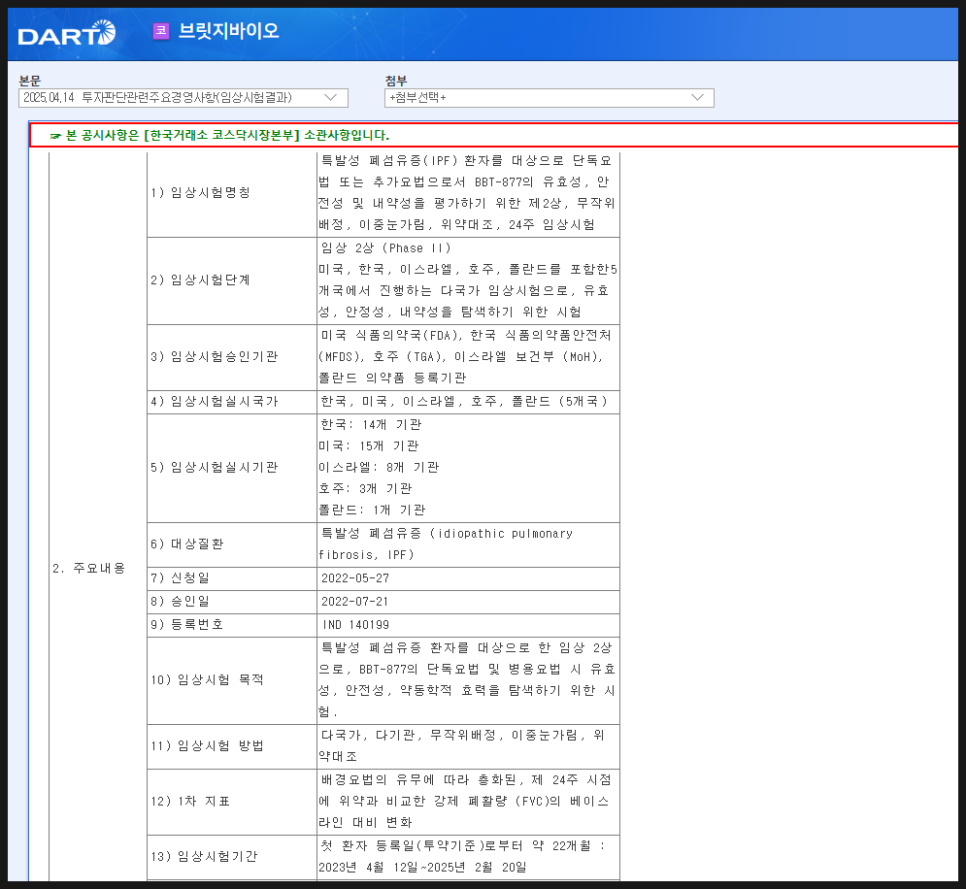The height and width of the screenshot is (889, 966).
Task: Click the 브릿지바이오 company name header
Action: (x=229, y=30)
